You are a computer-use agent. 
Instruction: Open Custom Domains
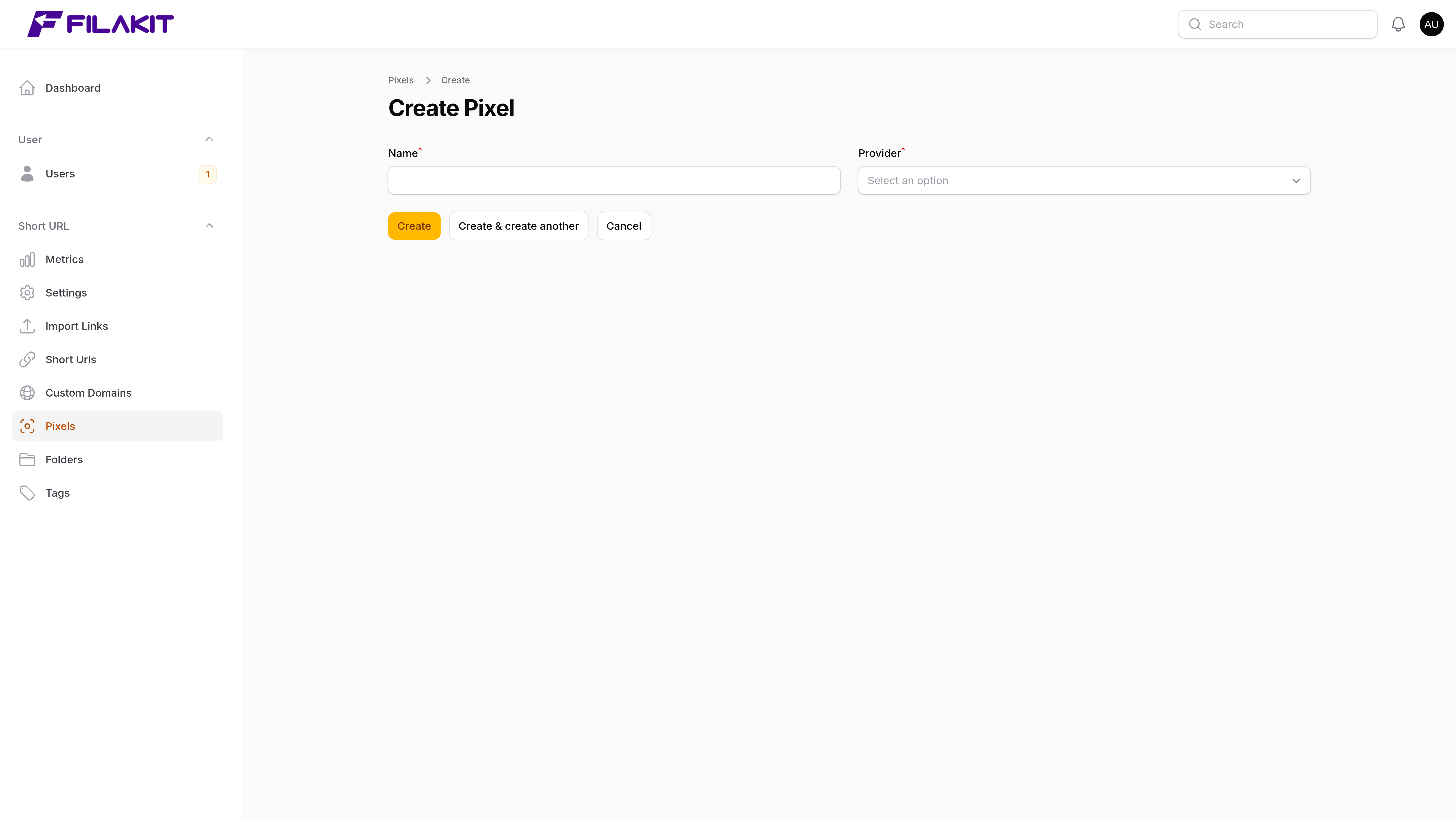pos(118,393)
